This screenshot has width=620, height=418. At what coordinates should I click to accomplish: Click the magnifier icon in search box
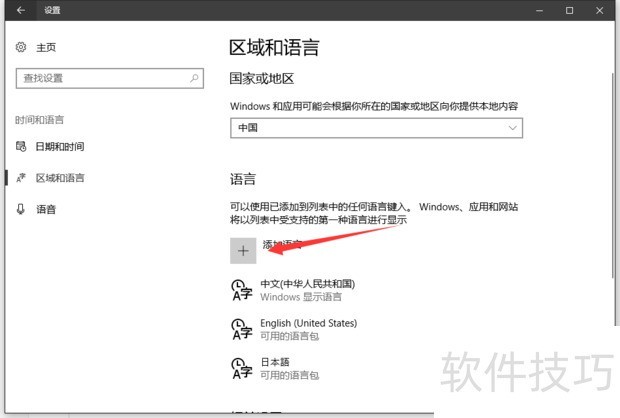click(193, 77)
